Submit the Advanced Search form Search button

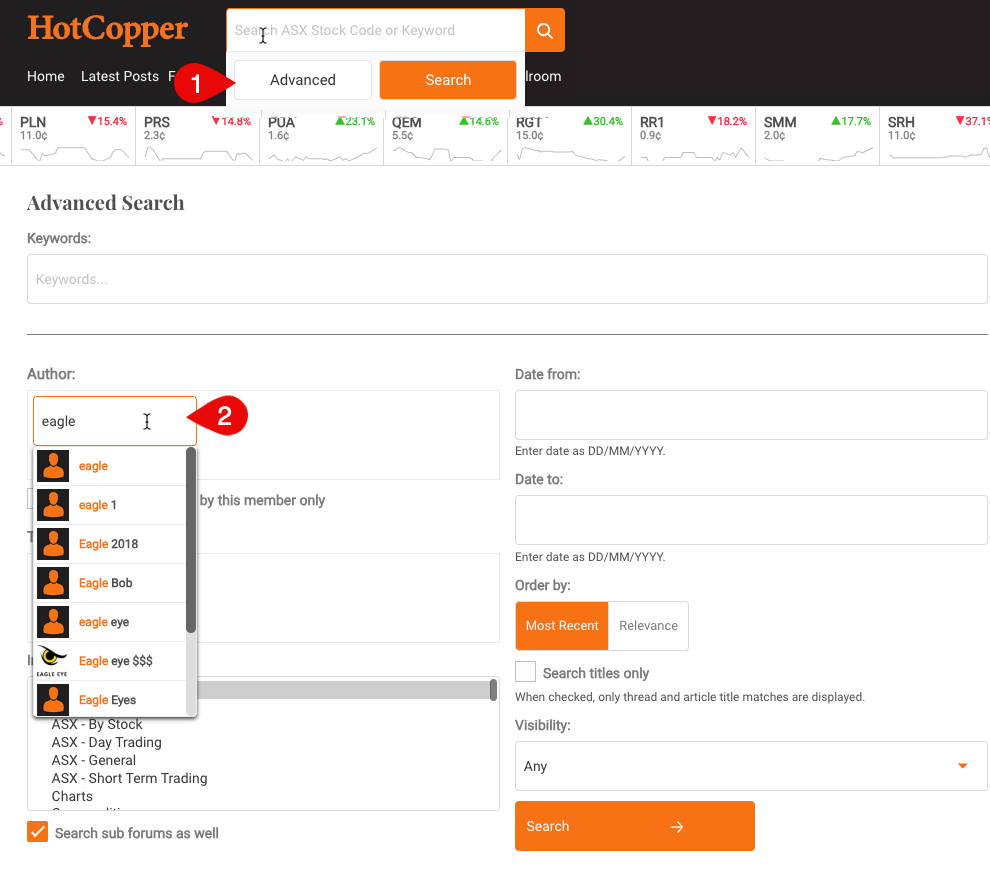635,827
